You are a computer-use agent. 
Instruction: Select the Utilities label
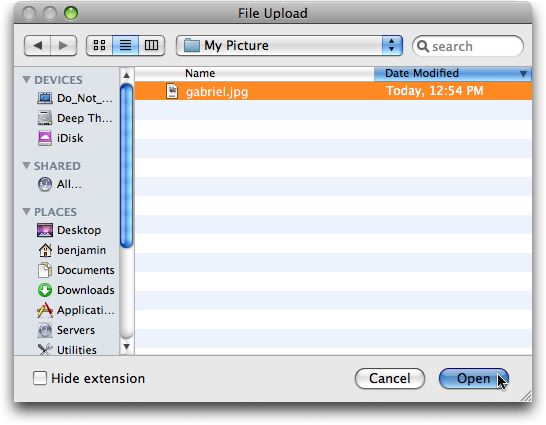[77, 350]
